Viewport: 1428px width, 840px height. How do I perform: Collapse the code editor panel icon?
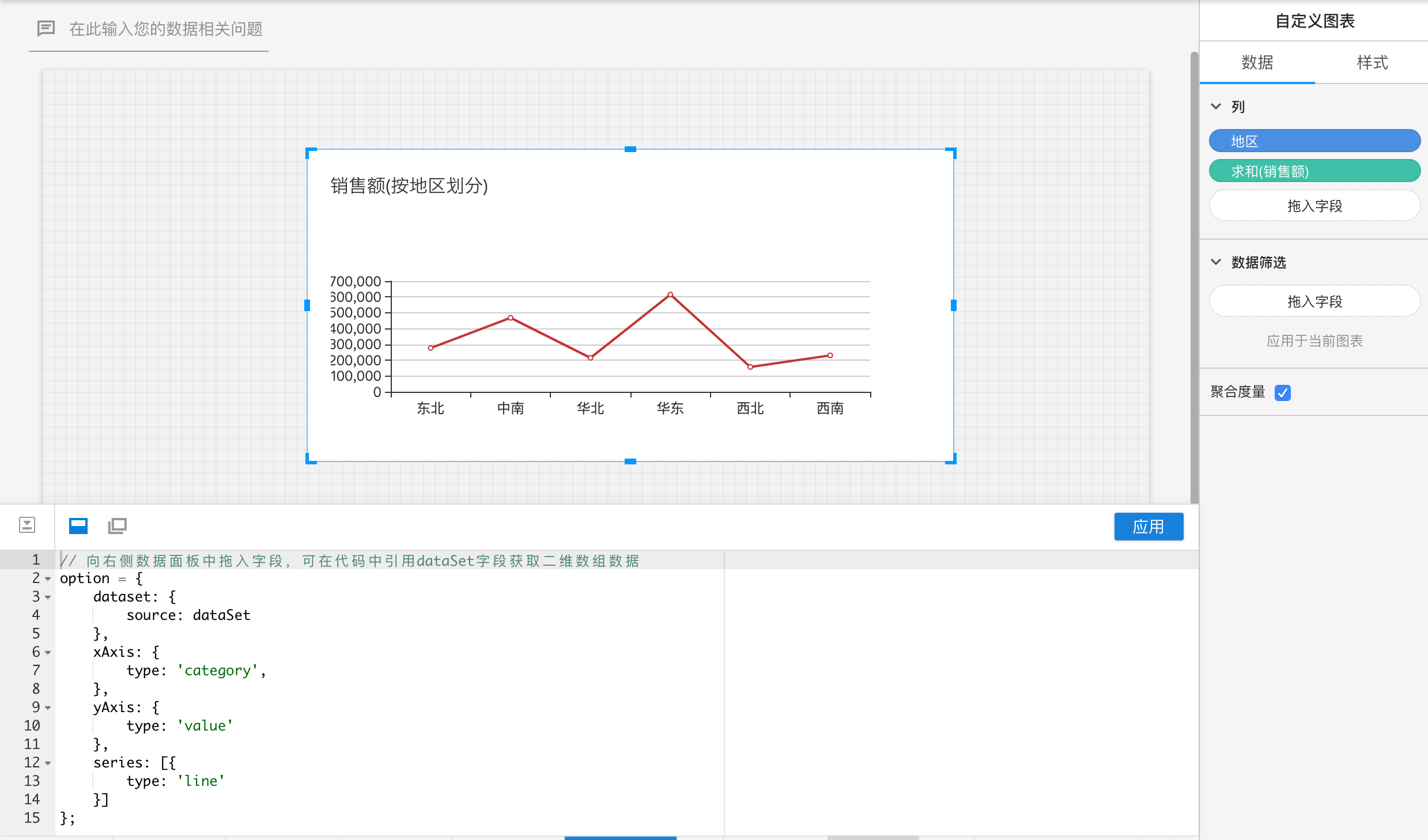27,525
